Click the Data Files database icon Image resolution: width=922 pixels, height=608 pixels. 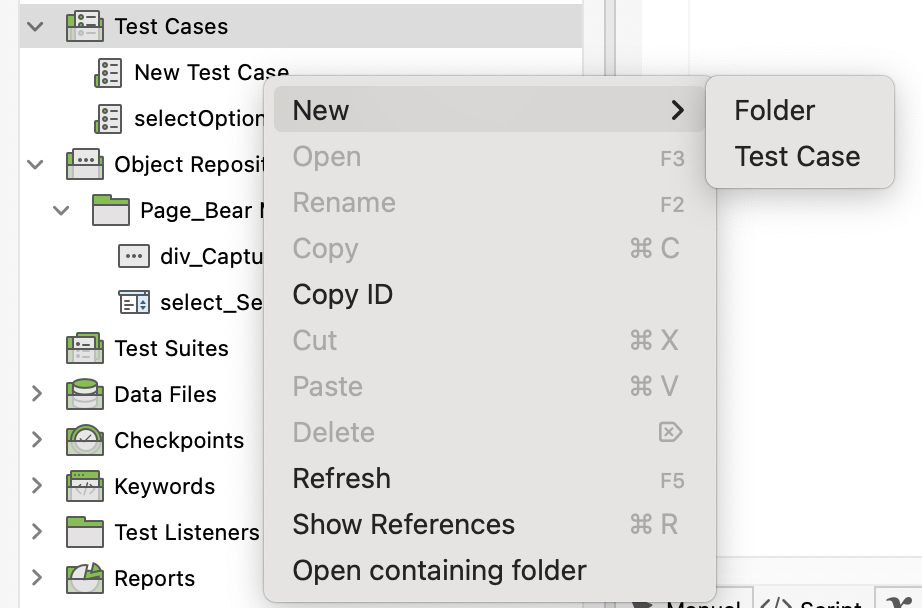point(85,394)
